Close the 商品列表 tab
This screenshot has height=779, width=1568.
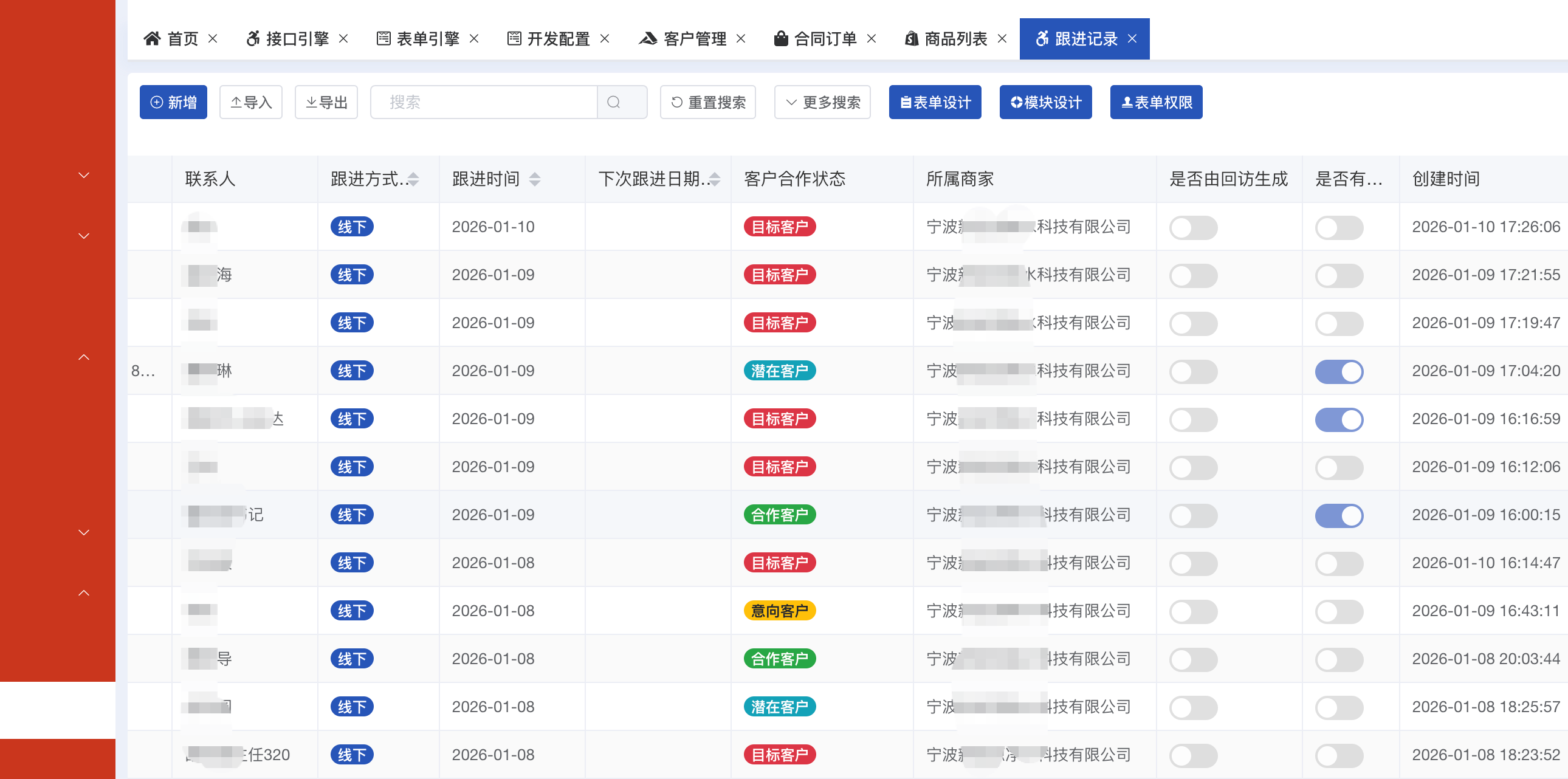click(x=1002, y=39)
